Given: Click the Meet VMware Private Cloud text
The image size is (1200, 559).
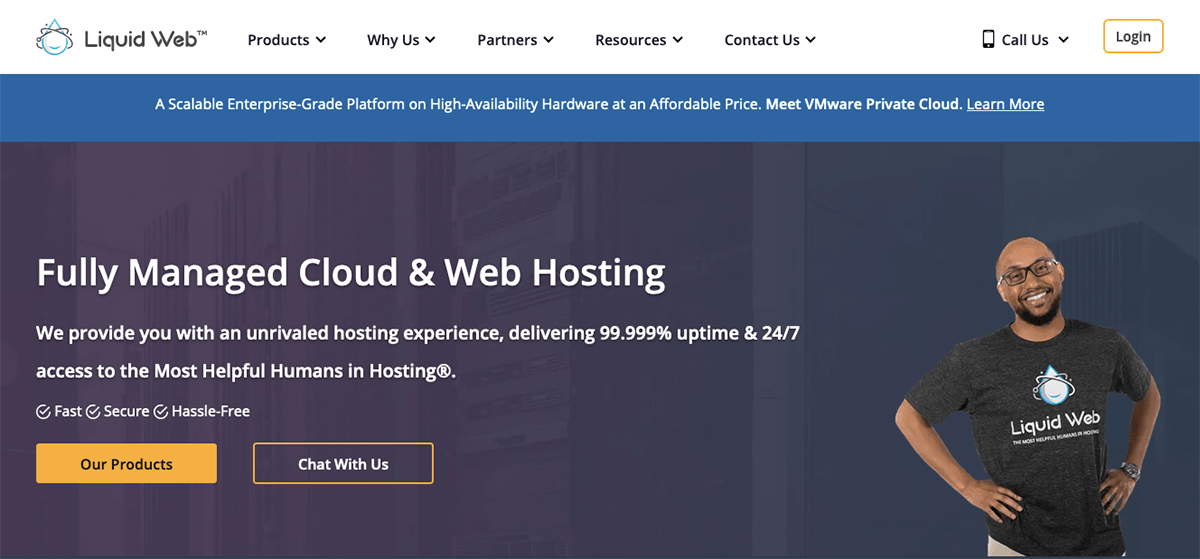Looking at the screenshot, I should pyautogui.click(x=863, y=104).
